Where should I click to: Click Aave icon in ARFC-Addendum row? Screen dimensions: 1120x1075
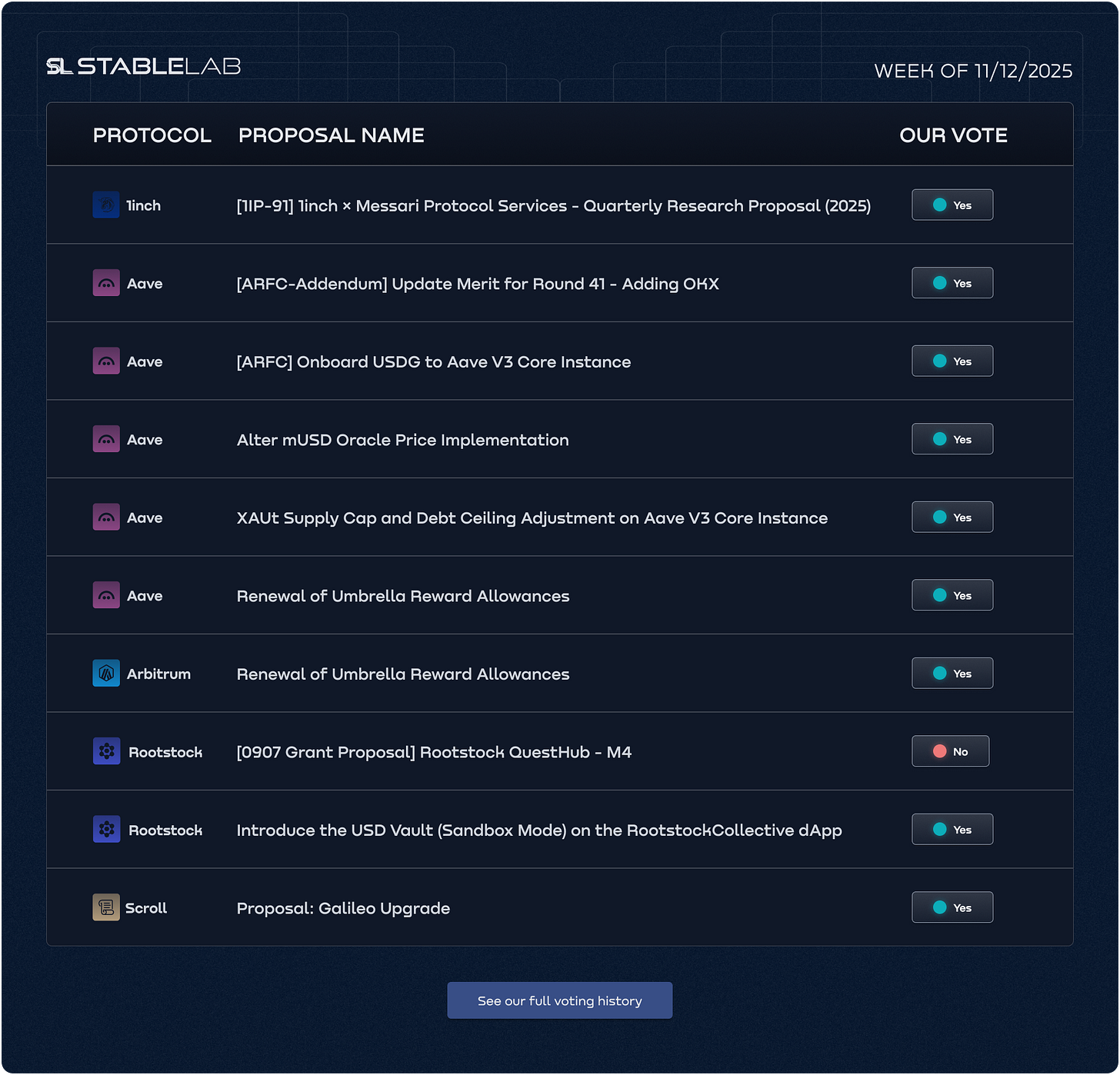click(x=106, y=283)
